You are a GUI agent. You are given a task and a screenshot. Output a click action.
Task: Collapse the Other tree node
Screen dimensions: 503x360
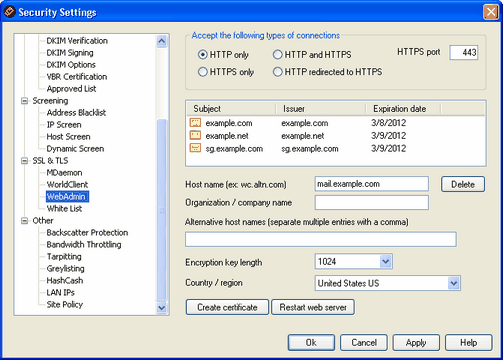click(24, 221)
